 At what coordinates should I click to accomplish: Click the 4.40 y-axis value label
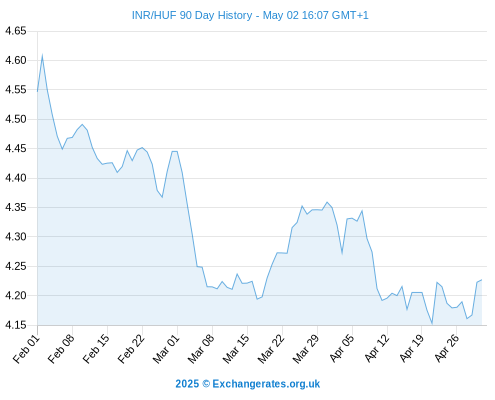15,178
